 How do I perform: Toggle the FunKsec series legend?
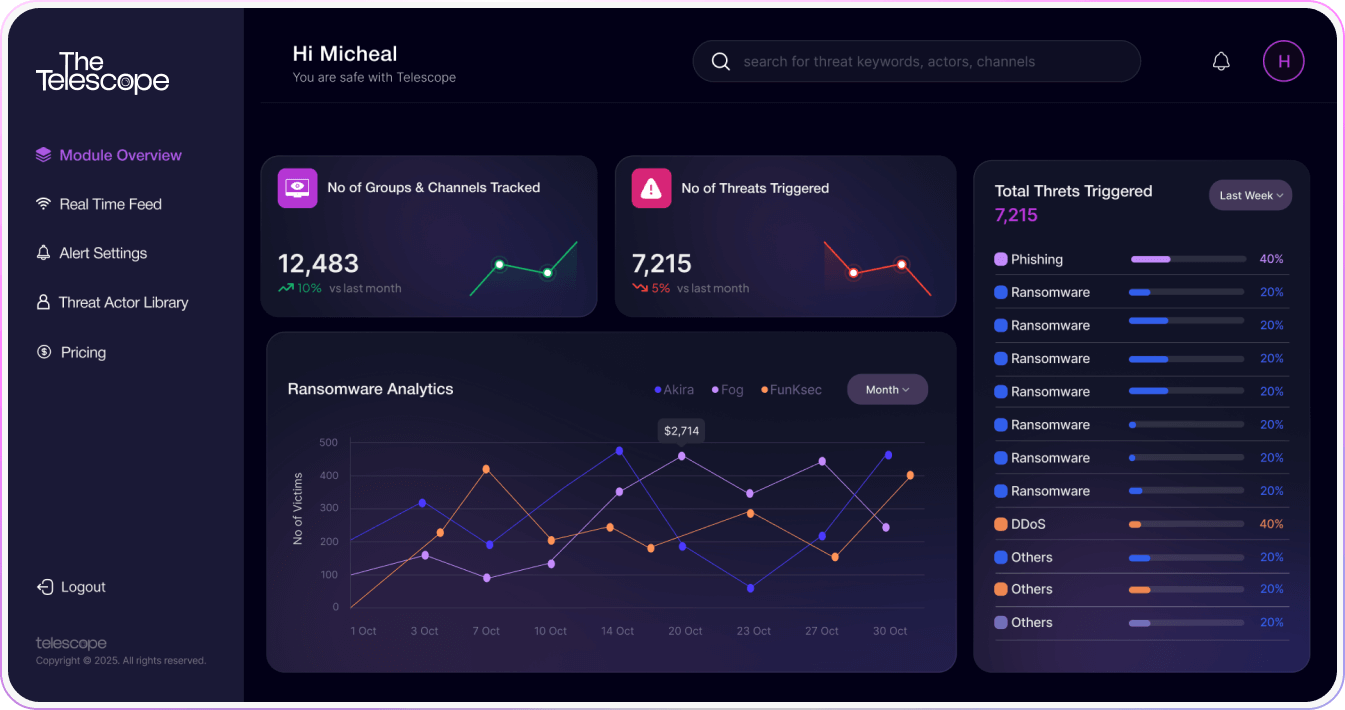791,390
